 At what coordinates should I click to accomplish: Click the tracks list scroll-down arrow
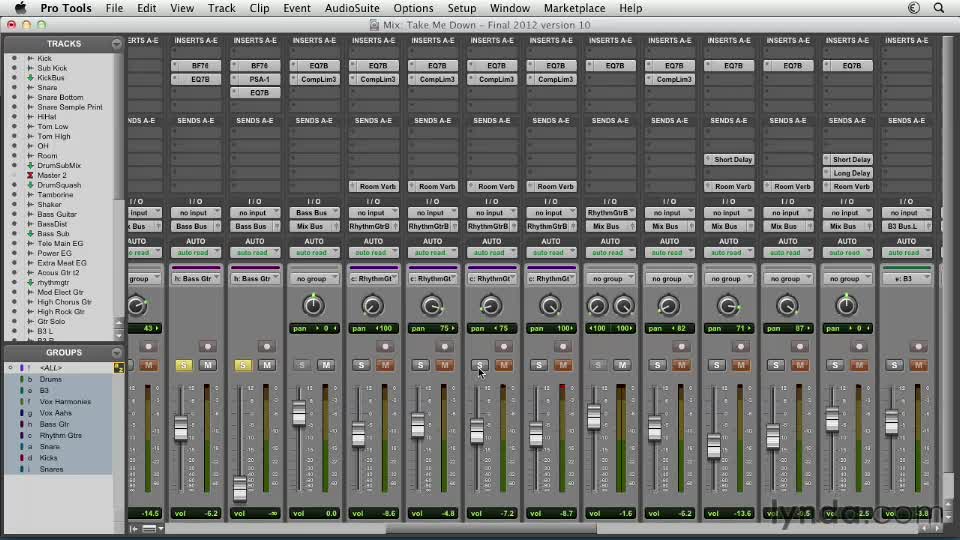click(119, 335)
